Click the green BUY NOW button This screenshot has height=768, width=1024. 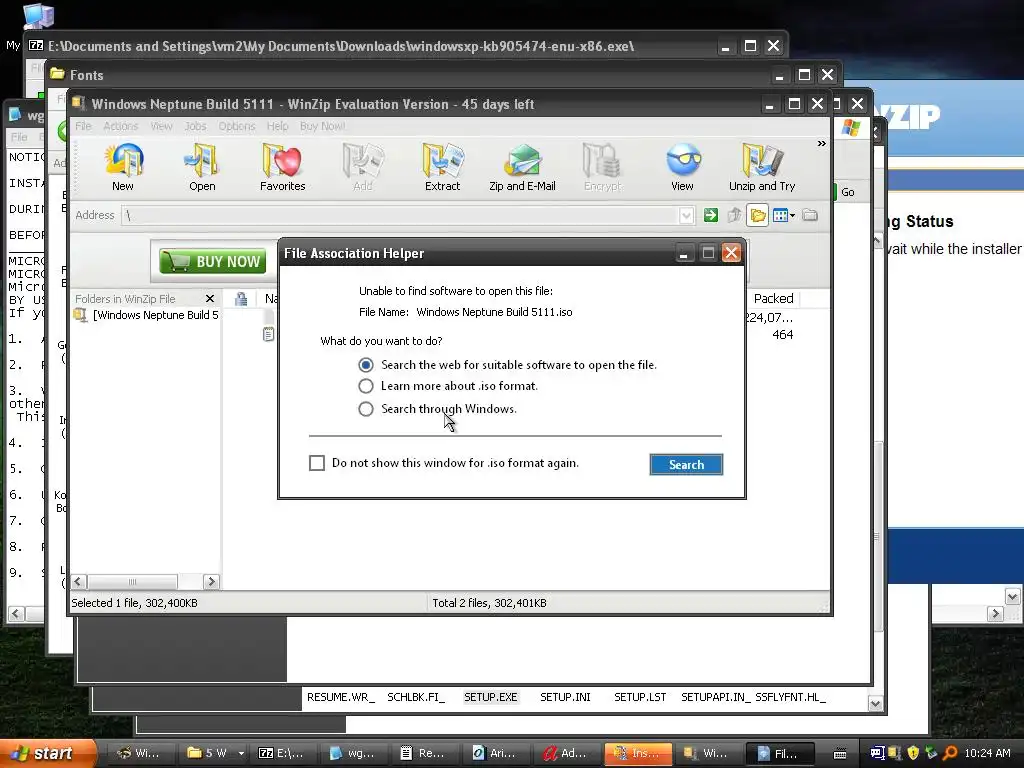coord(213,261)
